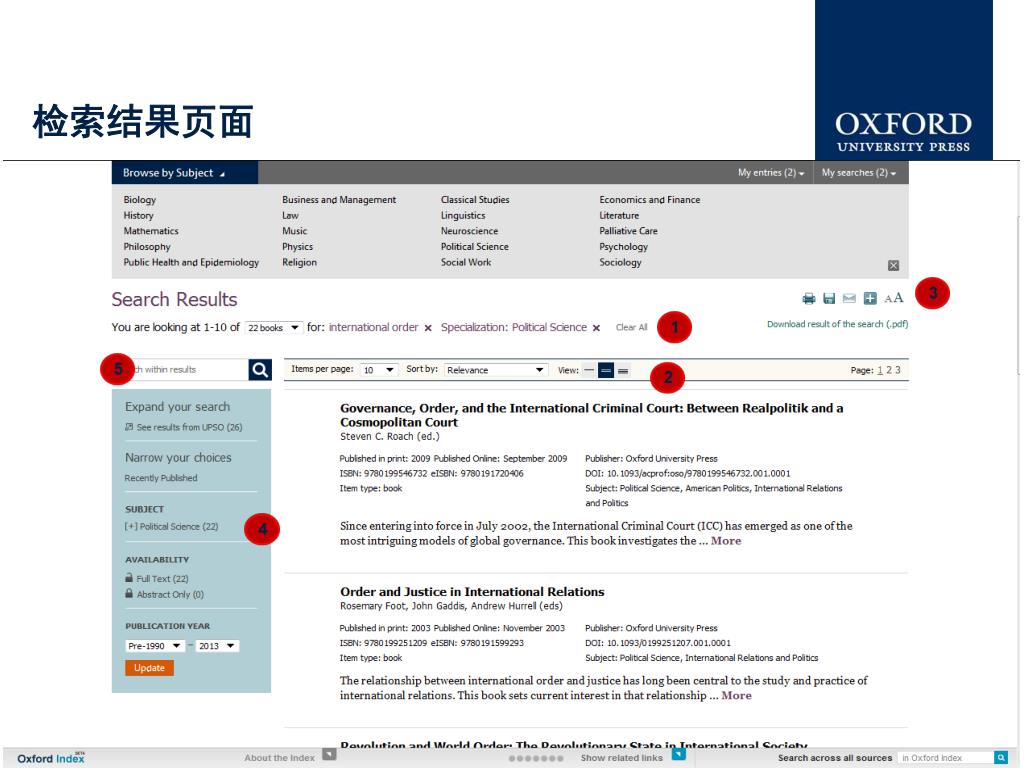This screenshot has height=768, width=1024.
Task: Browse the Law subject
Action: 290,216
